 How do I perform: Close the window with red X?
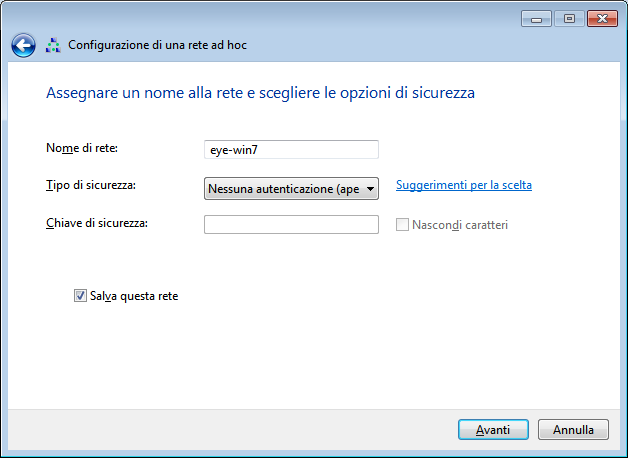(x=602, y=19)
